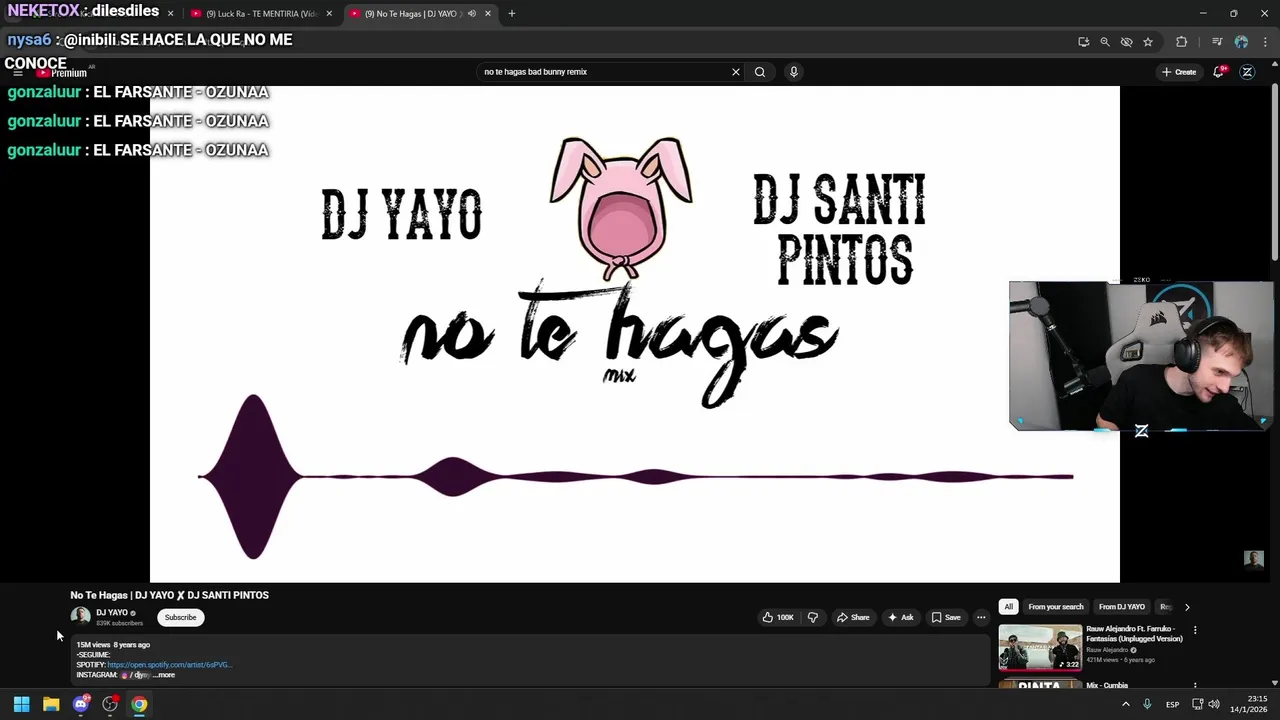This screenshot has width=1280, height=720.
Task: Open the YouTube notifications bell
Action: click(1219, 72)
